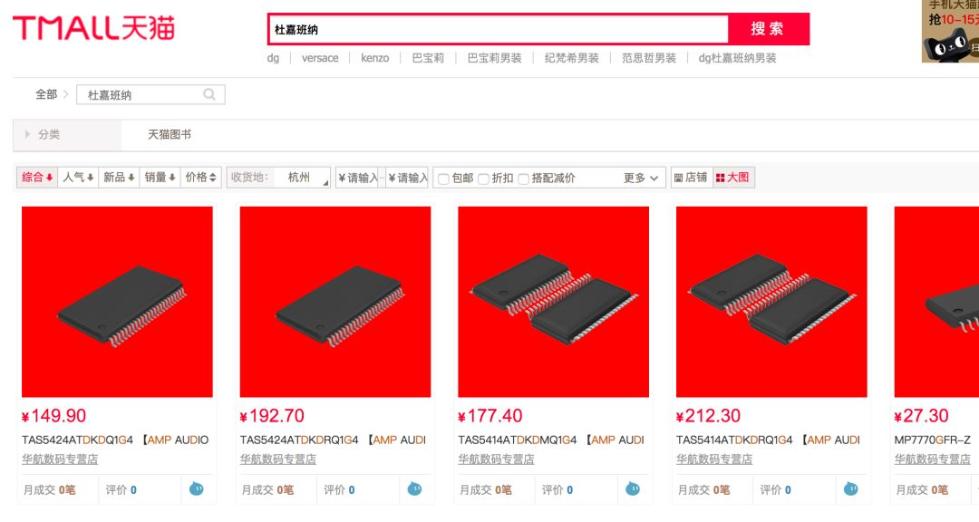Check the 搭配减价 checkbox
This screenshot has width=979, height=522.
523,179
